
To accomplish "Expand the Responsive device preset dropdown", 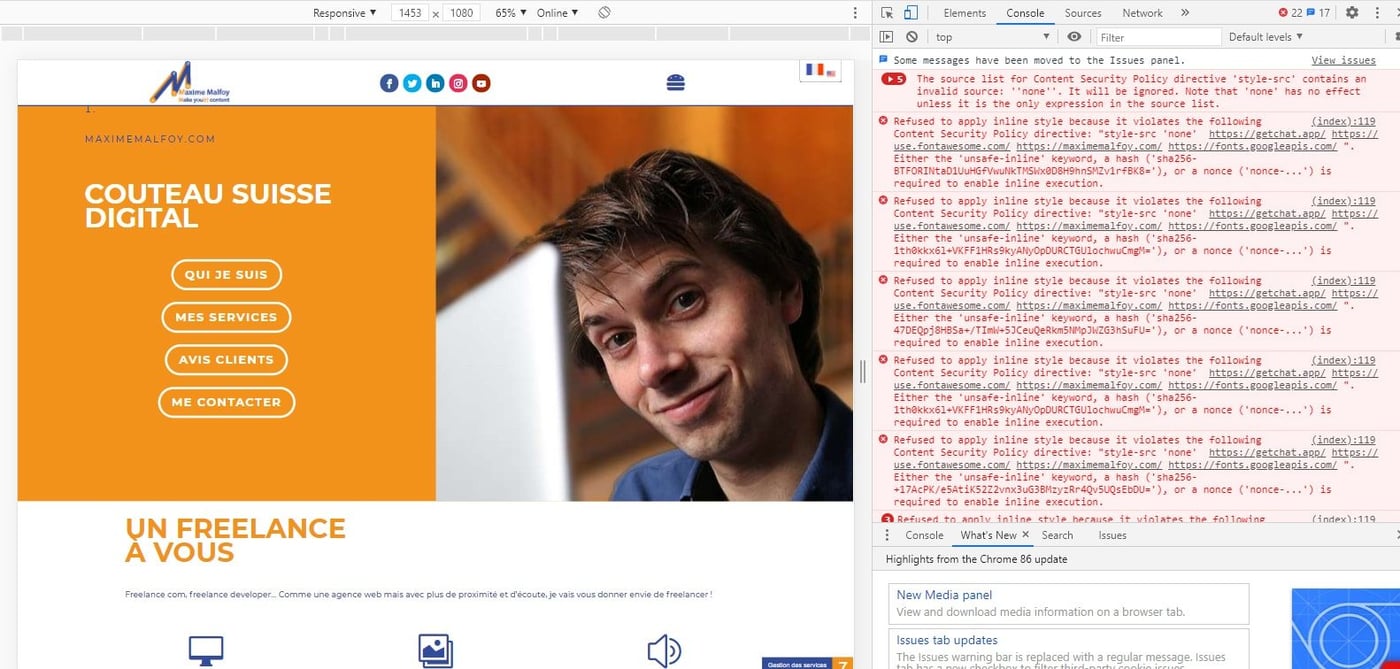I will click(x=343, y=12).
